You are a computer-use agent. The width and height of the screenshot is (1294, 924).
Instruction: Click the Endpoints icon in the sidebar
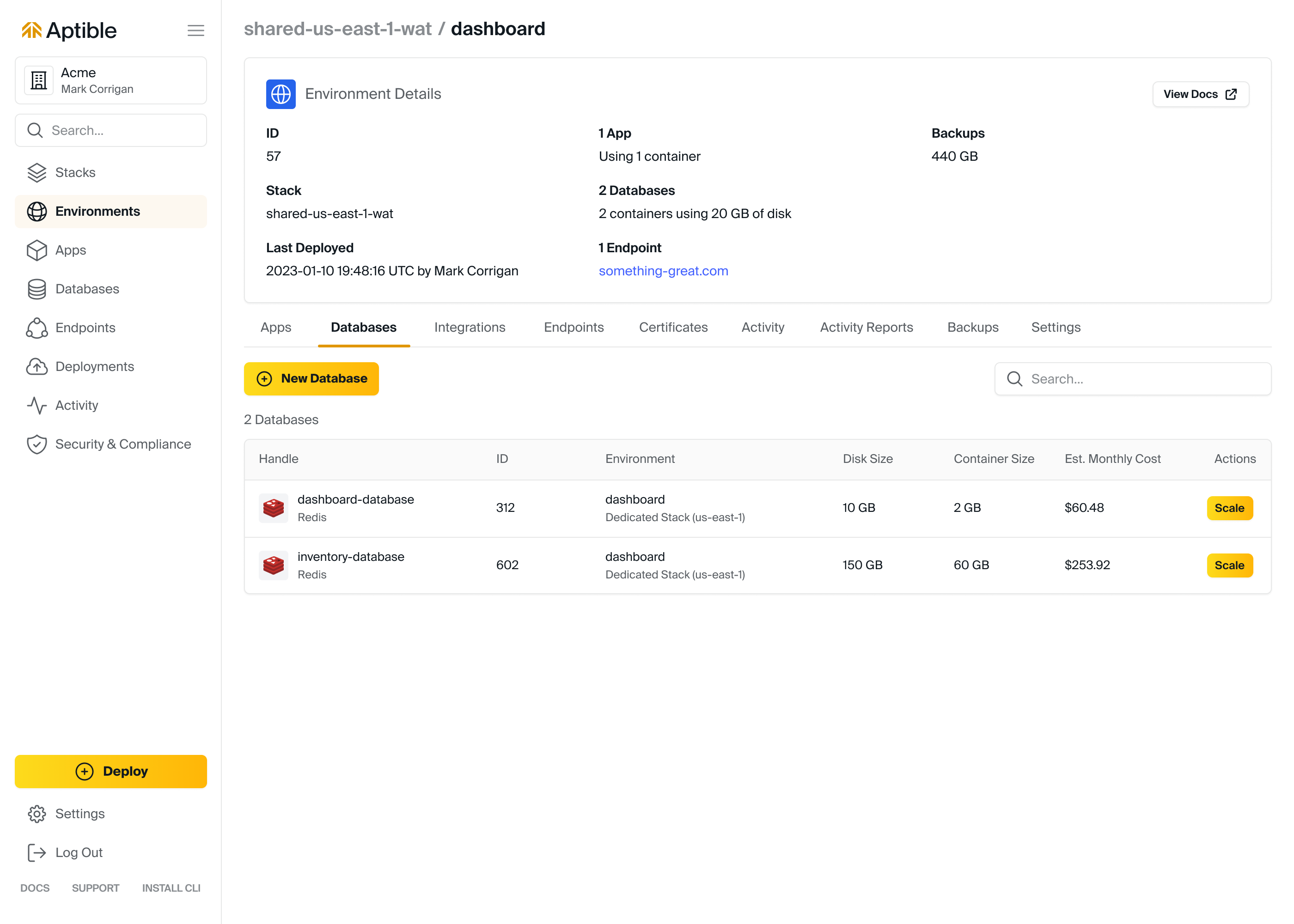point(37,328)
